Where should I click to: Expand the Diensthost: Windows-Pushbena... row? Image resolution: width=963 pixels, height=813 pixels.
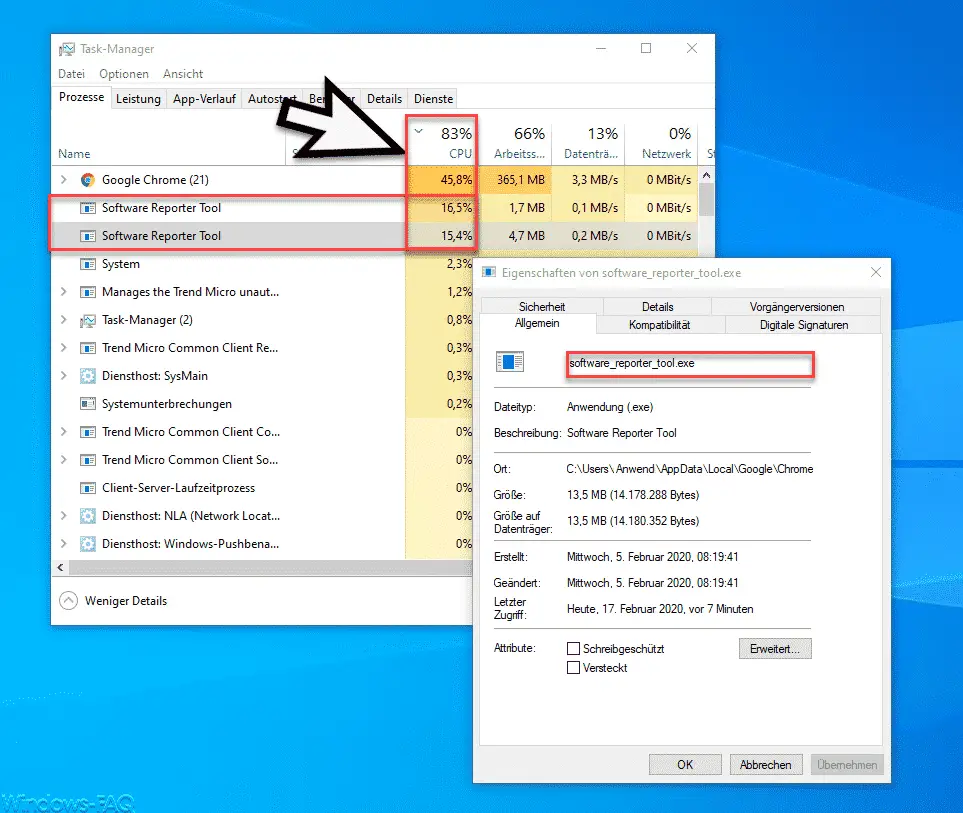[63, 543]
